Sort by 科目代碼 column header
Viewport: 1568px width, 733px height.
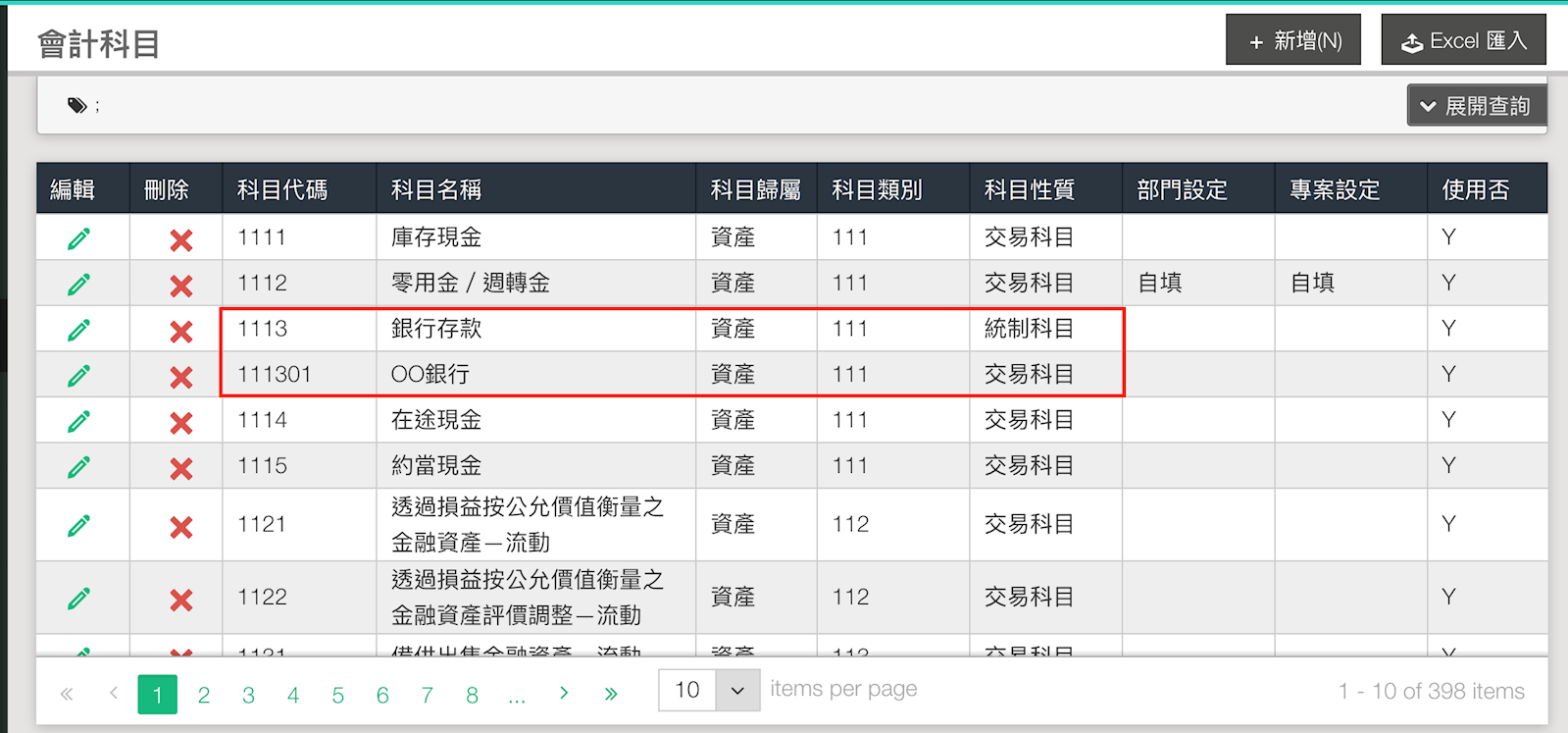pyautogui.click(x=282, y=189)
